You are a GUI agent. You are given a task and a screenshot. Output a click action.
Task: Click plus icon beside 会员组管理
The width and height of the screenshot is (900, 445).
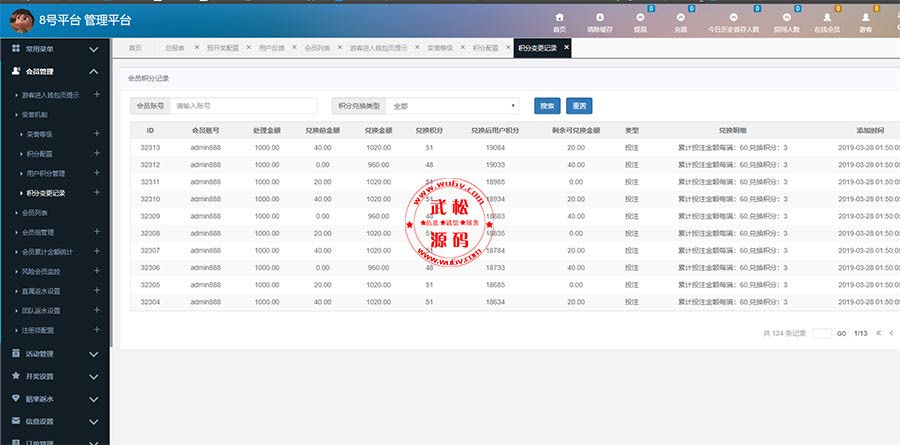click(x=97, y=231)
